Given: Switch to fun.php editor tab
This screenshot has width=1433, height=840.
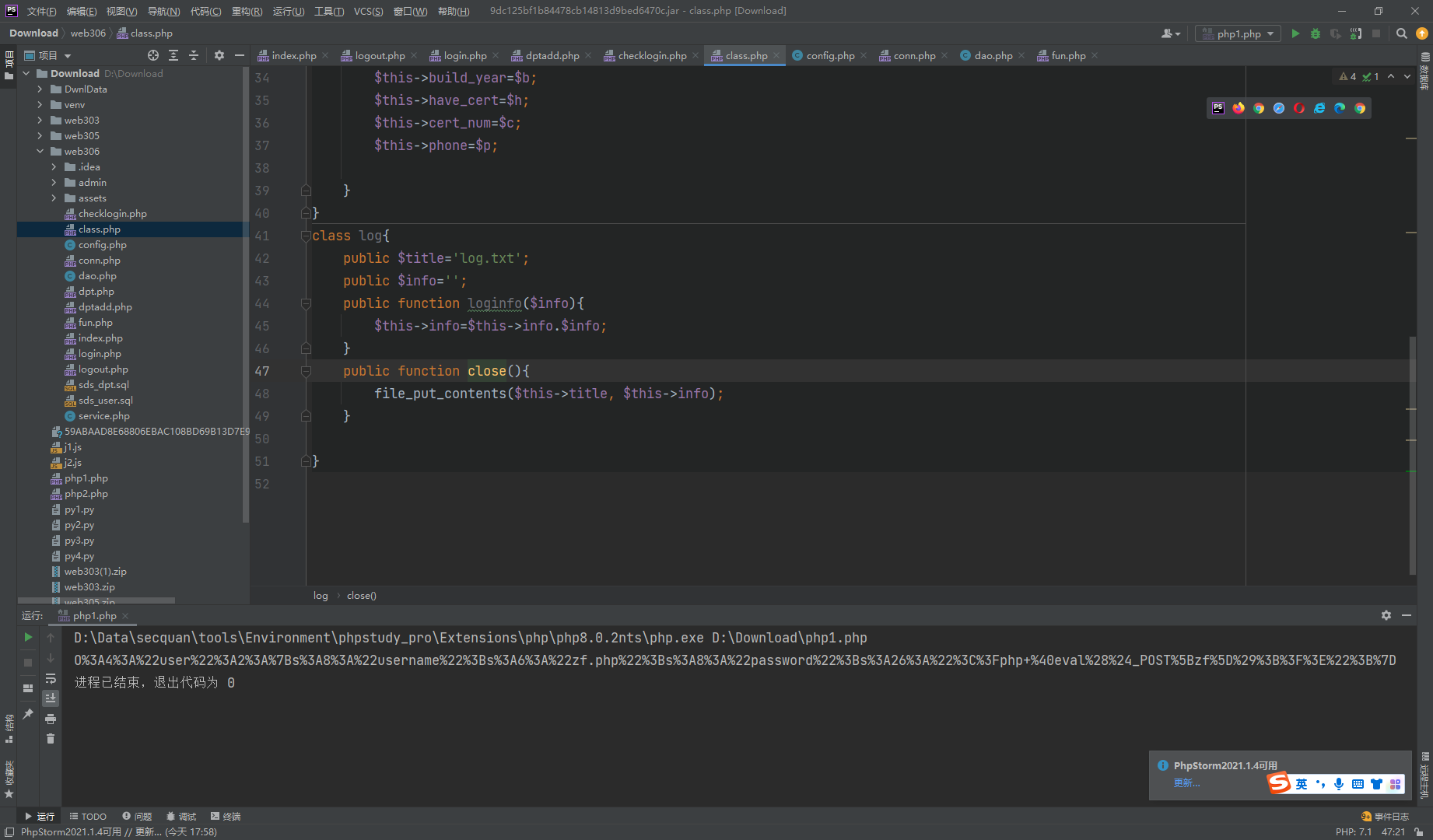Looking at the screenshot, I should coord(1068,55).
